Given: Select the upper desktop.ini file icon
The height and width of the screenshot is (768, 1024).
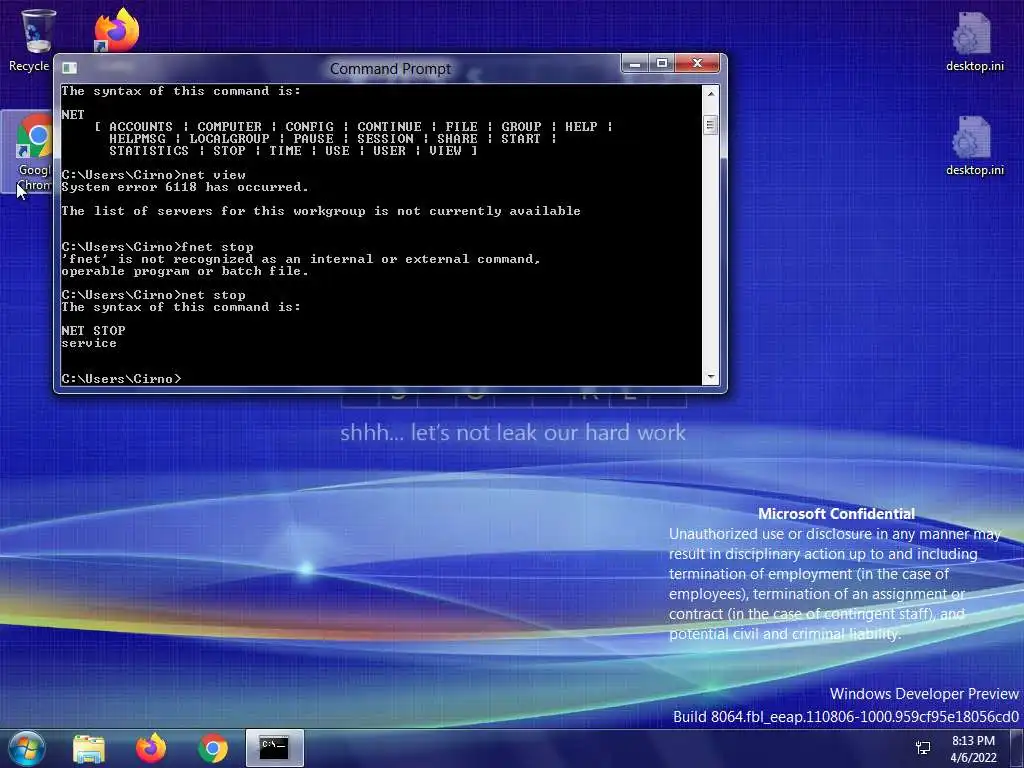Looking at the screenshot, I should [974, 42].
